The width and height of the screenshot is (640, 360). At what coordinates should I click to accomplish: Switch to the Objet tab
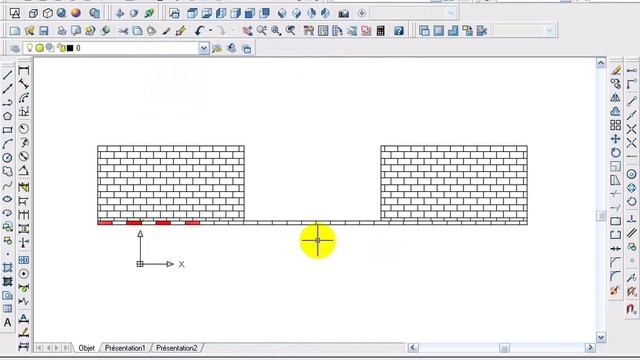86,348
